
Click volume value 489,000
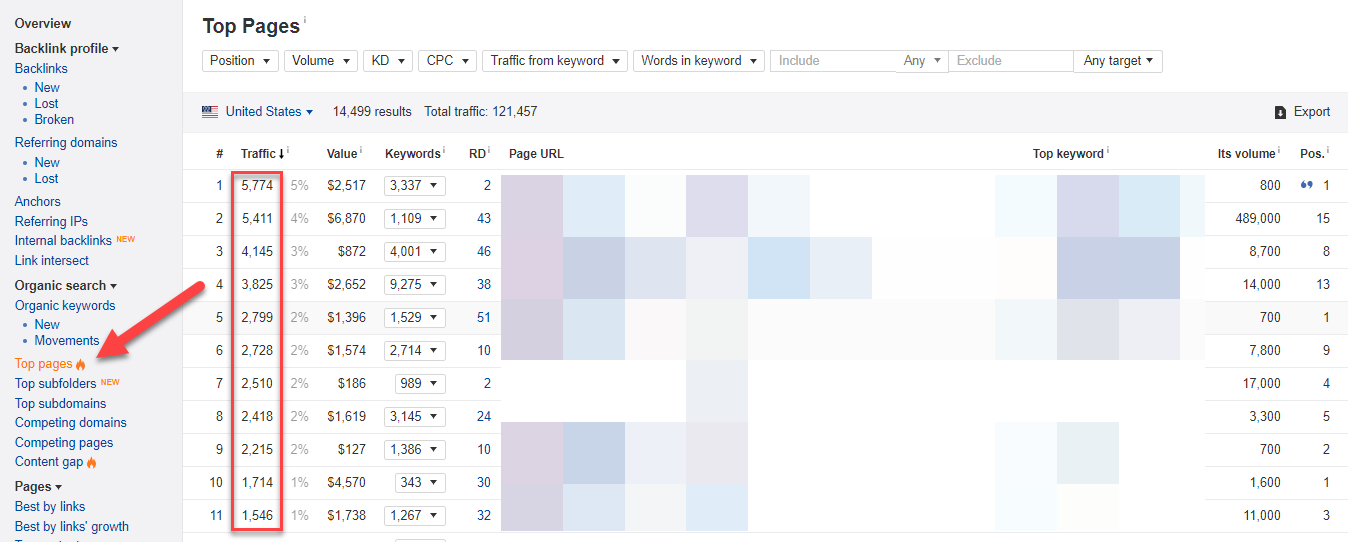click(x=1258, y=219)
